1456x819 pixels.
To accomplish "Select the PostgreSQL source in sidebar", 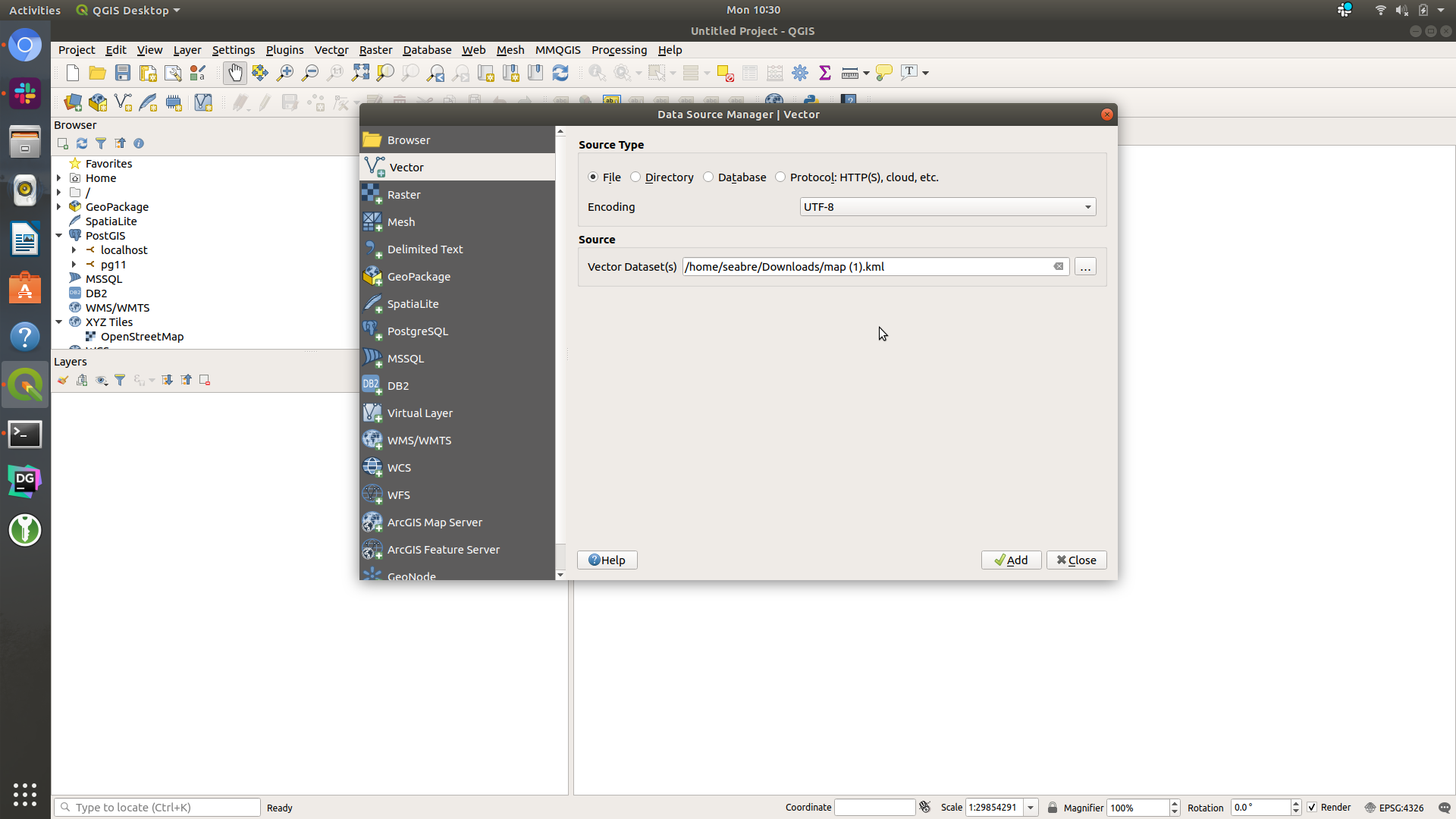I will click(417, 331).
